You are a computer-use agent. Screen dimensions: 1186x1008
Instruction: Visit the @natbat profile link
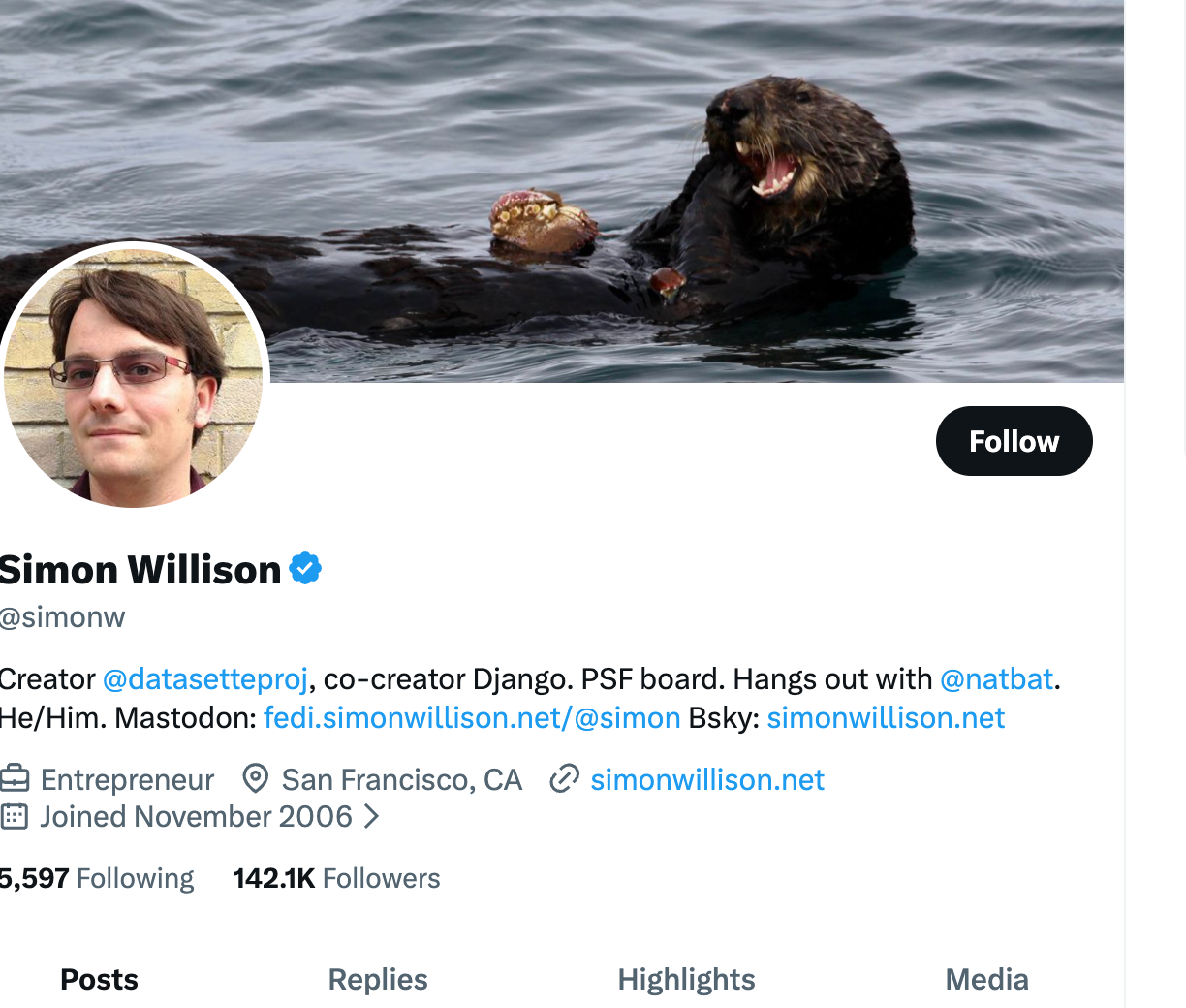996,678
